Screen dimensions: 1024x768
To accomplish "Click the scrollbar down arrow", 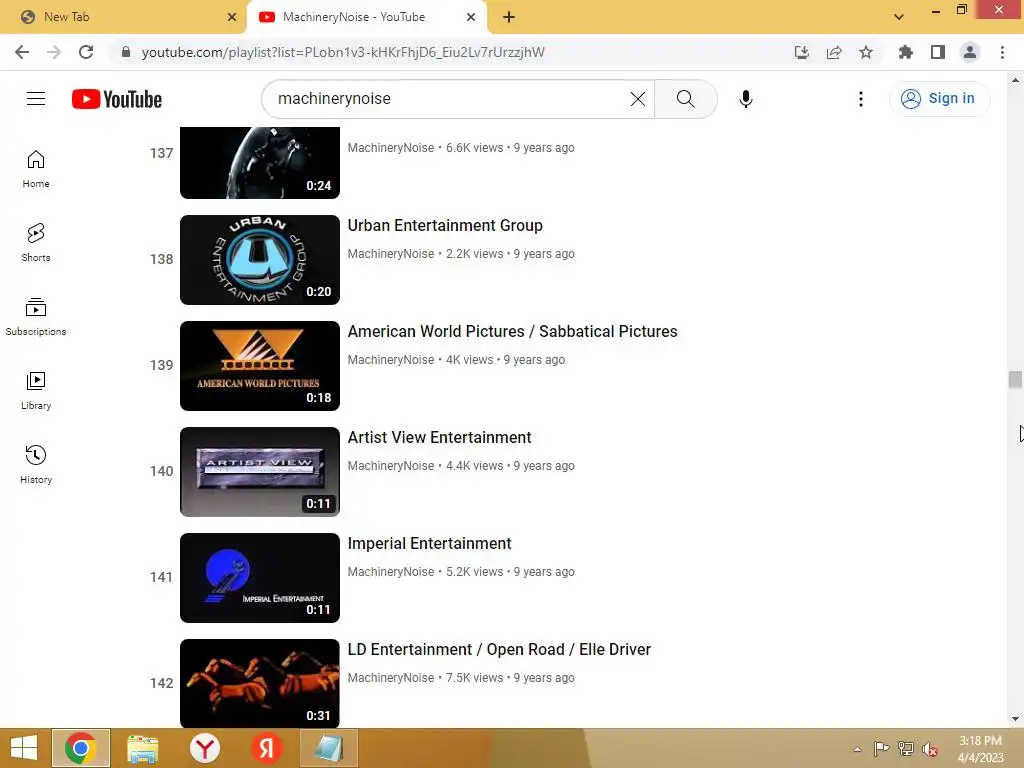I will 1015,720.
